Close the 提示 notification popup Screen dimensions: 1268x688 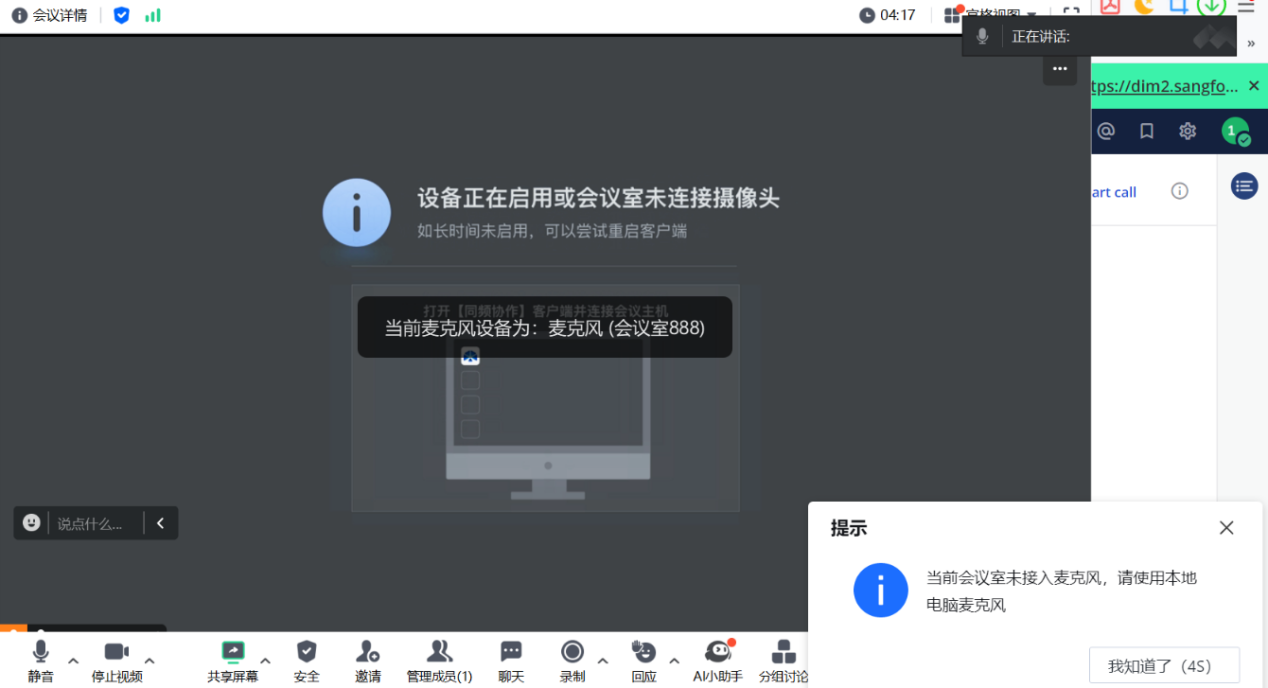click(x=1226, y=528)
